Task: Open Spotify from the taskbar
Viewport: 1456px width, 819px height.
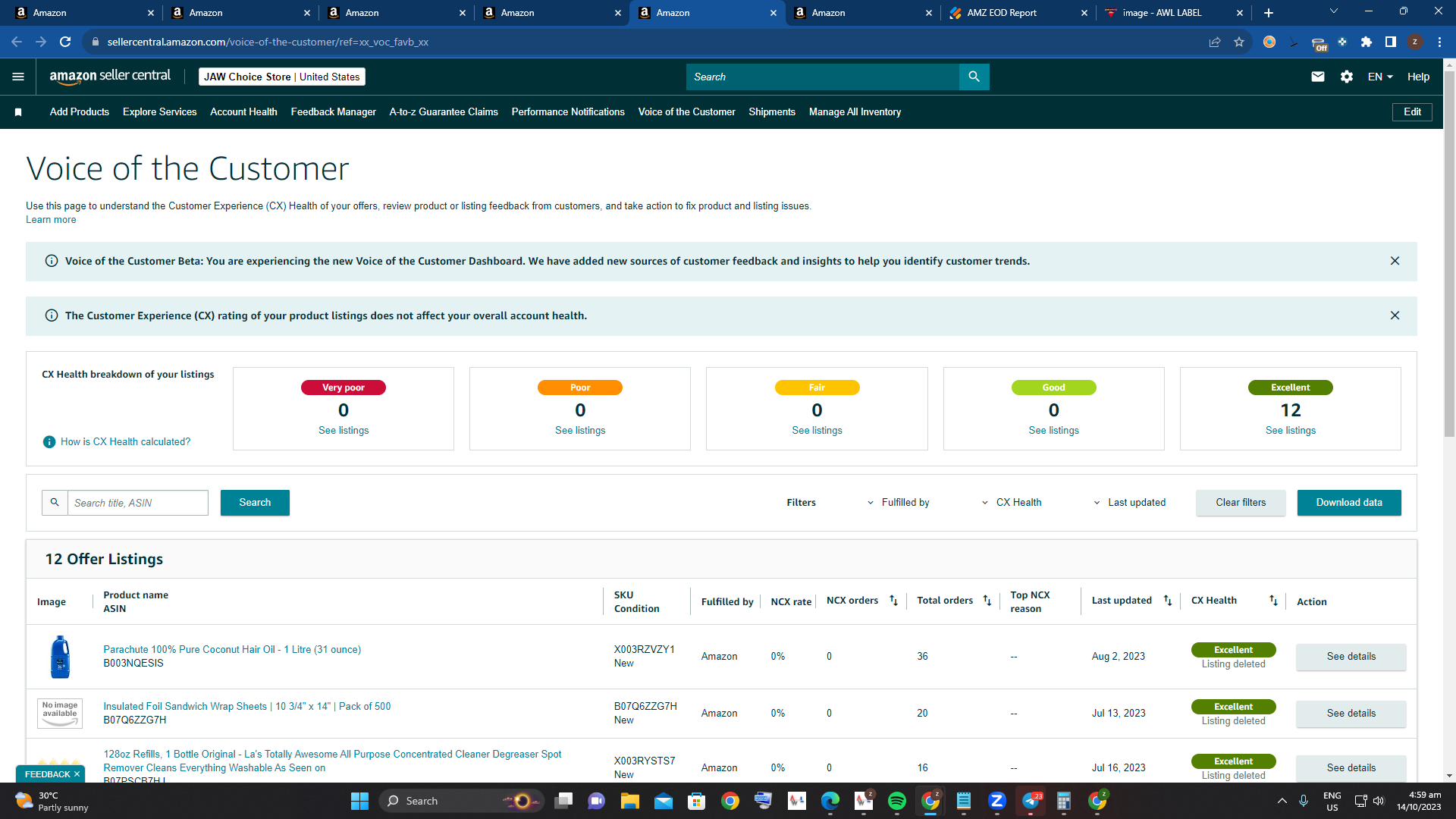Action: [896, 801]
